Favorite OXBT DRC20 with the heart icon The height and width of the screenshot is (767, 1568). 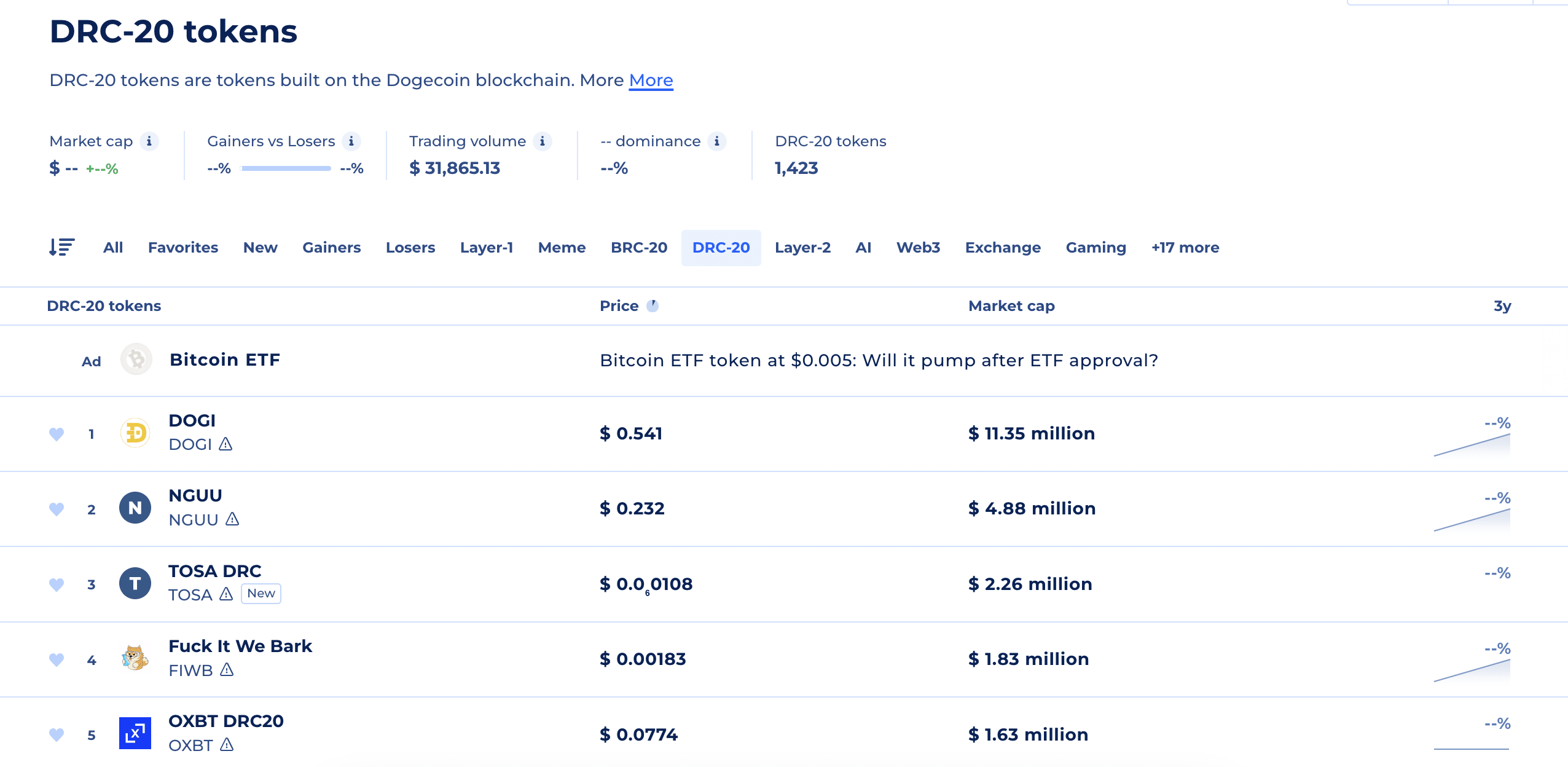click(57, 734)
